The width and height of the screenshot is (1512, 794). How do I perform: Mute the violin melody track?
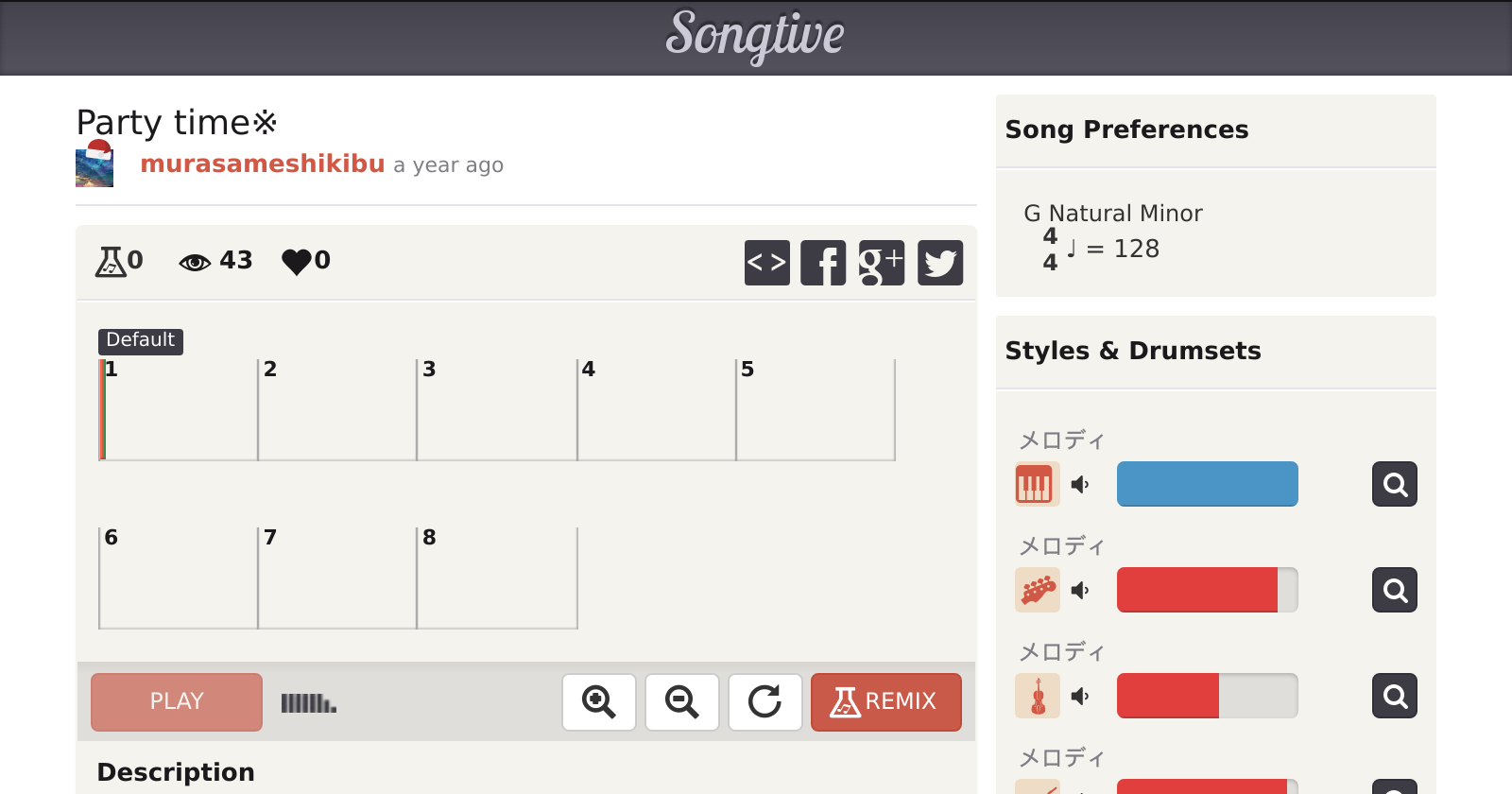(x=1080, y=696)
